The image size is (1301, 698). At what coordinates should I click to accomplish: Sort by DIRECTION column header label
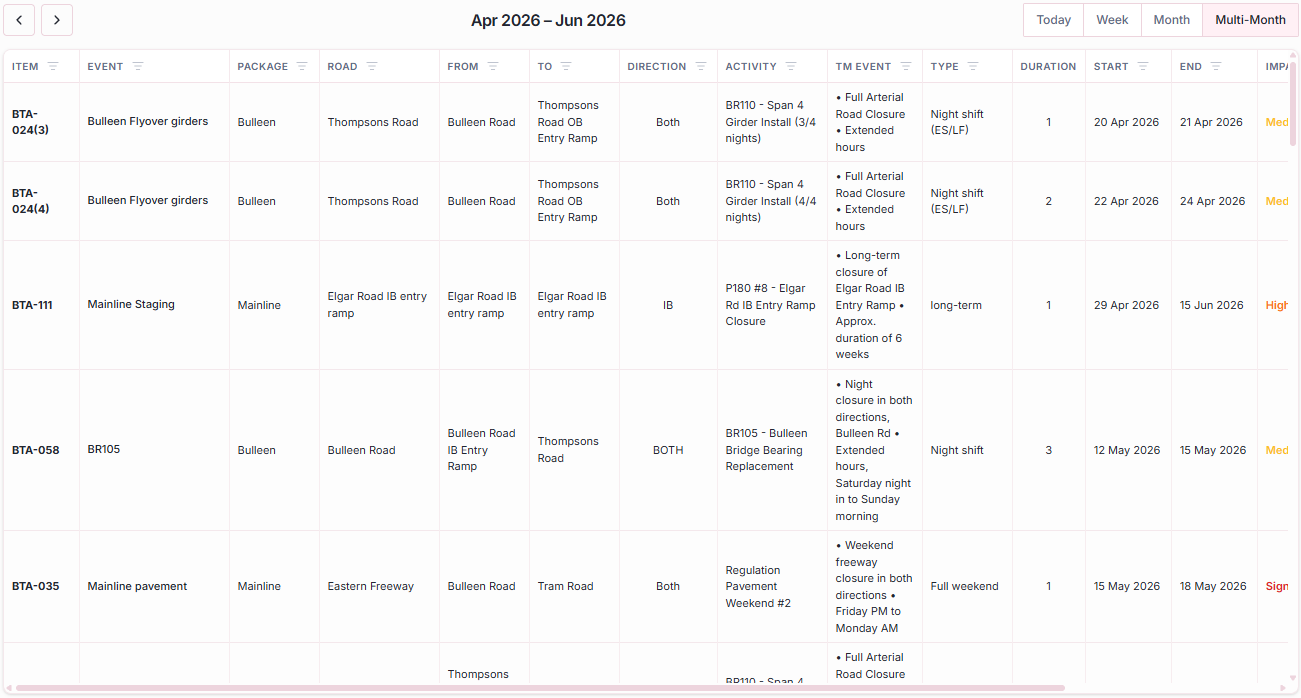coord(657,66)
